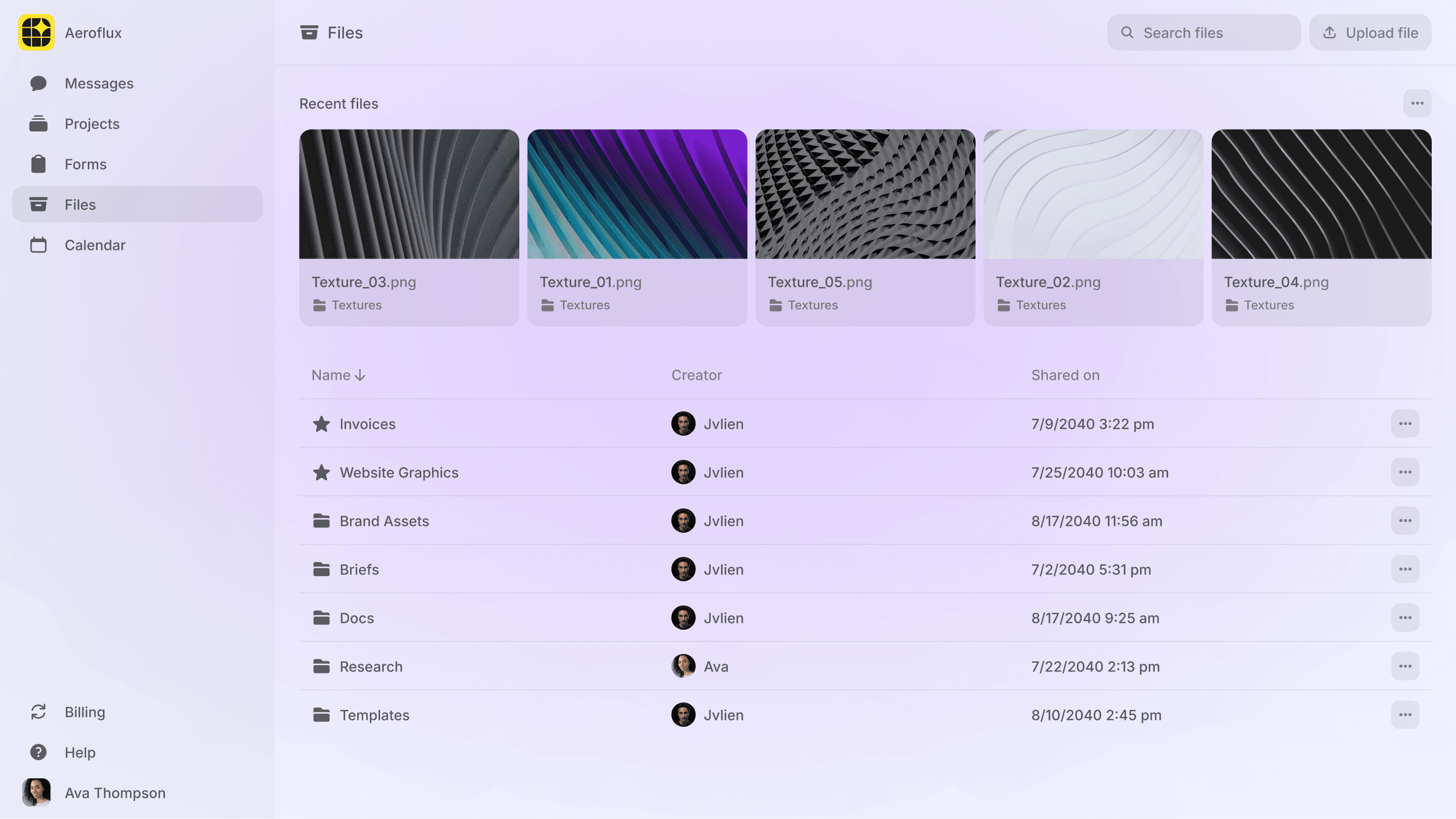Click the Forms clipboard icon

pyautogui.click(x=38, y=164)
